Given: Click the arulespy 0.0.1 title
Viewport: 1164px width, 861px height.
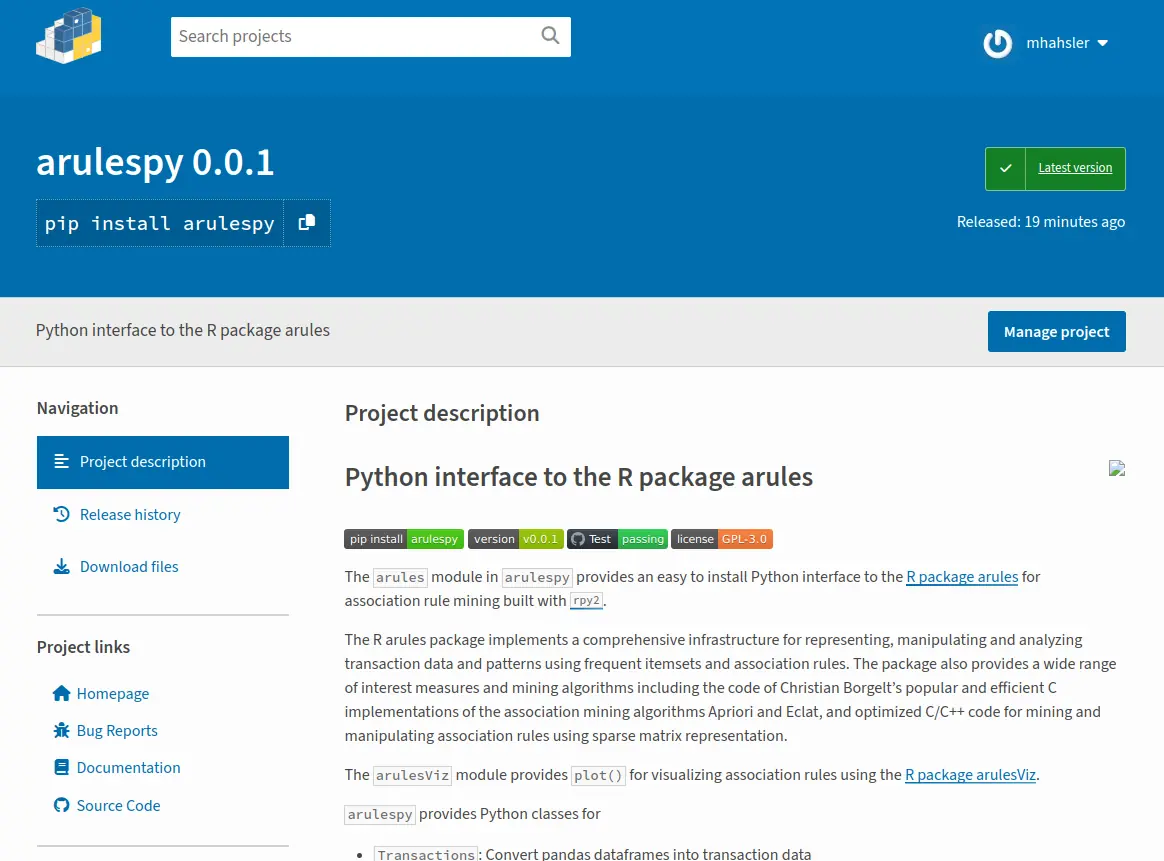Looking at the screenshot, I should pos(155,163).
